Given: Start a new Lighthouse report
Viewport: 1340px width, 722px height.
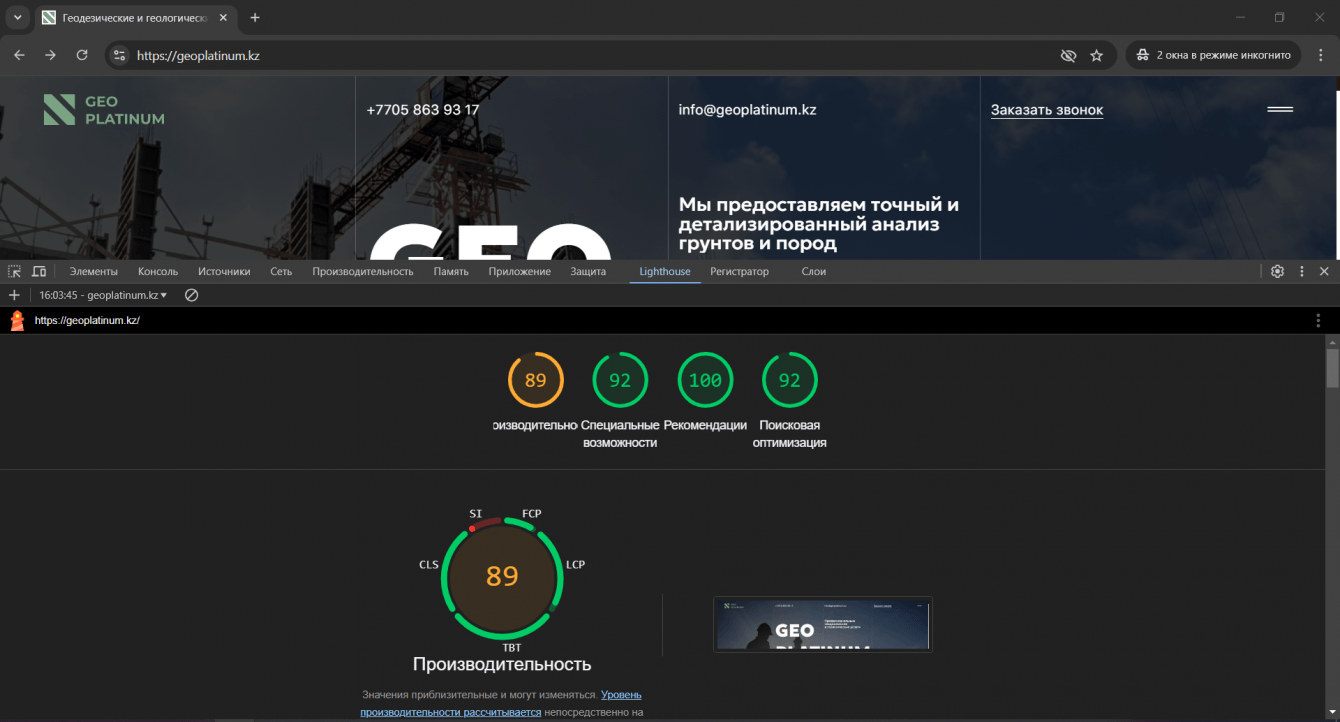Looking at the screenshot, I should click(x=14, y=295).
